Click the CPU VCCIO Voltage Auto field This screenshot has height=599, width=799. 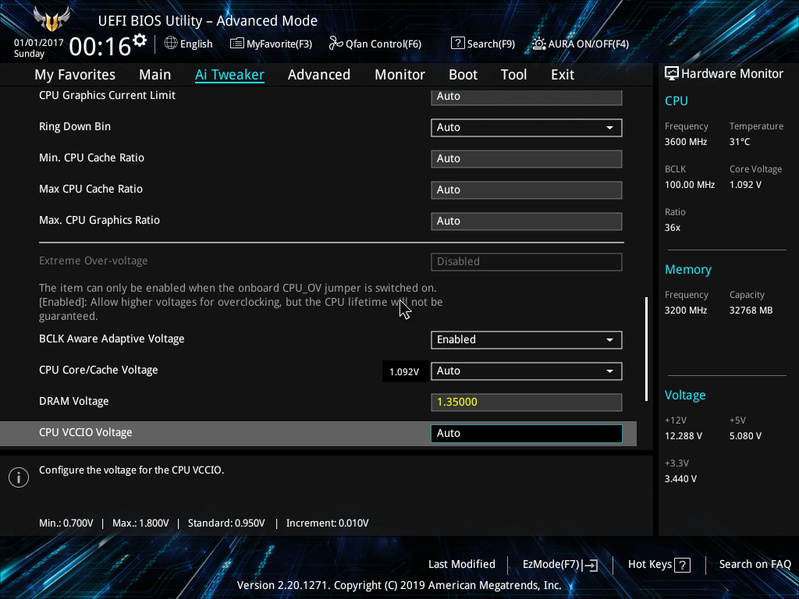coord(526,433)
